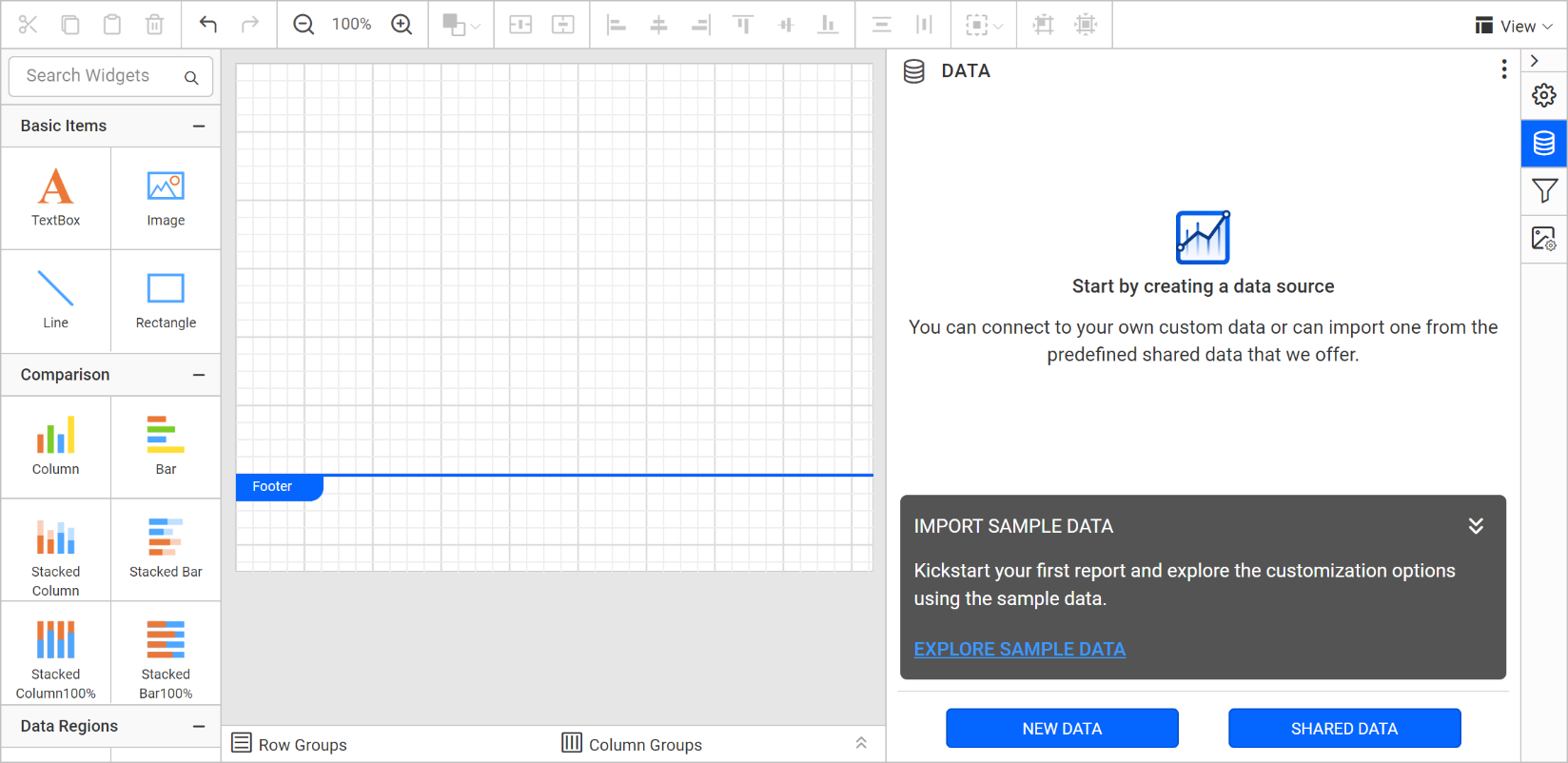Collapse the Import Sample Data box
The image size is (1568, 763).
(1475, 526)
